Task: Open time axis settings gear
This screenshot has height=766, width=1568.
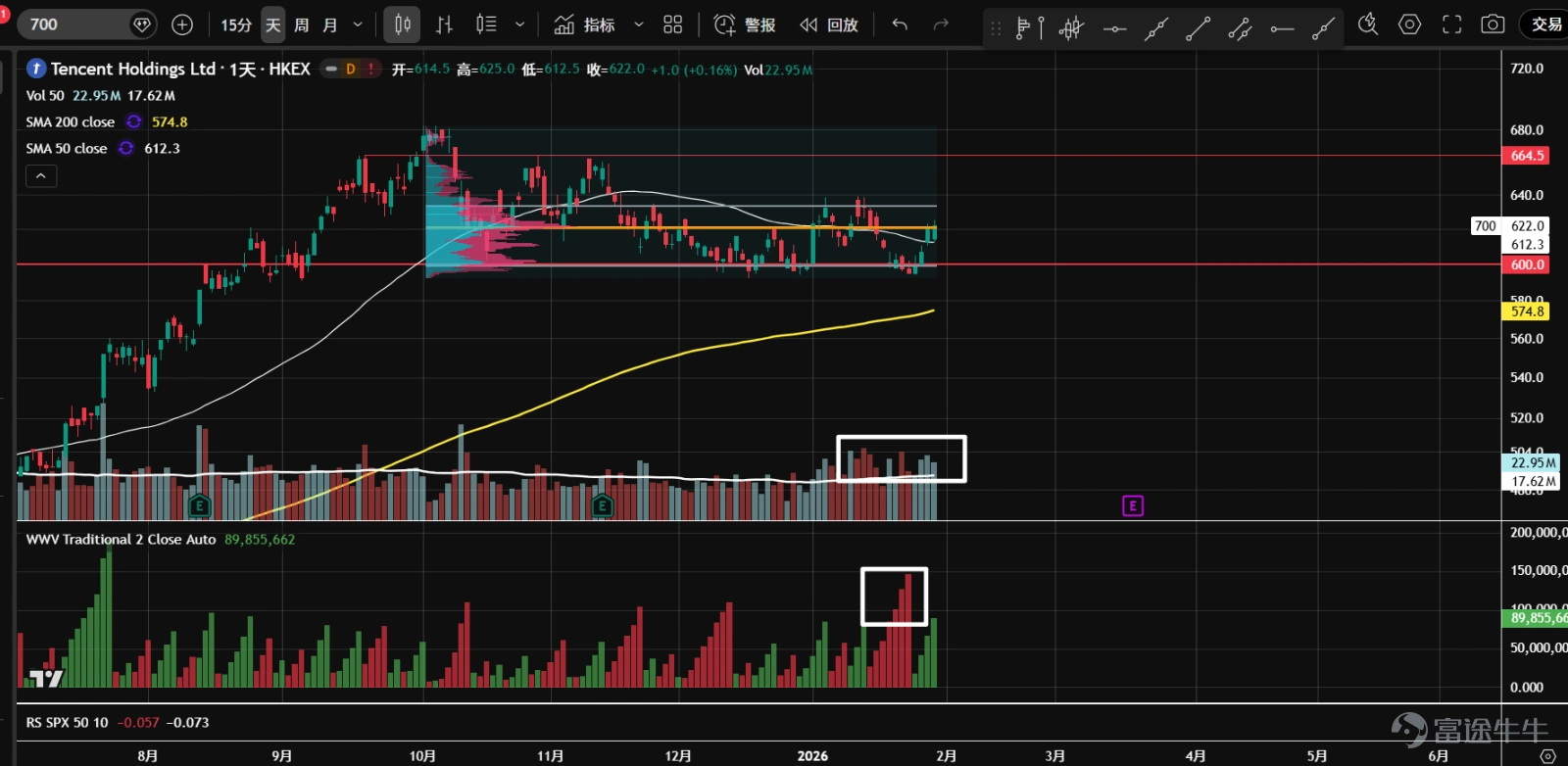Action: [1547, 756]
